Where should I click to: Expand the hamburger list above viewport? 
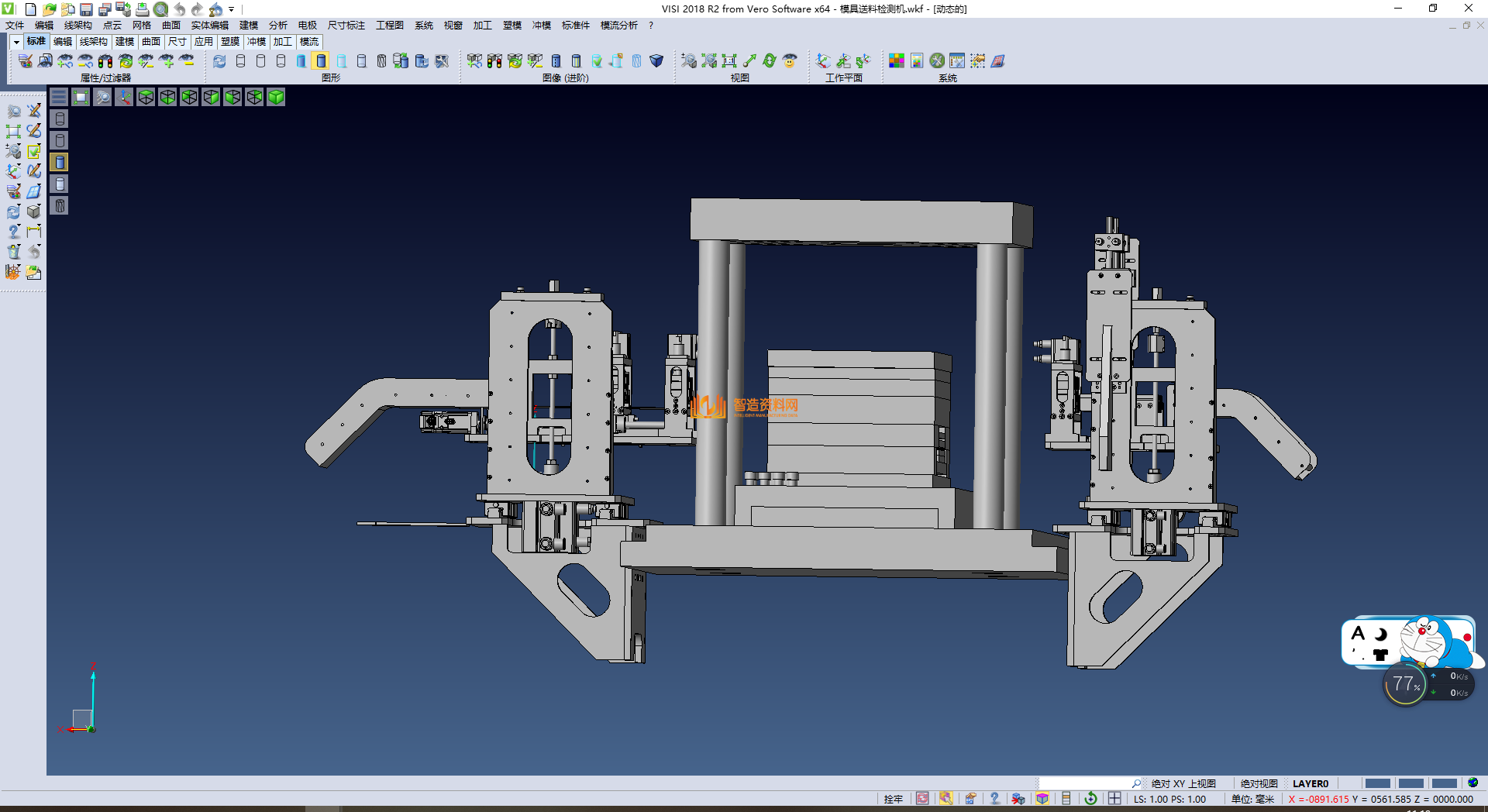(x=59, y=97)
